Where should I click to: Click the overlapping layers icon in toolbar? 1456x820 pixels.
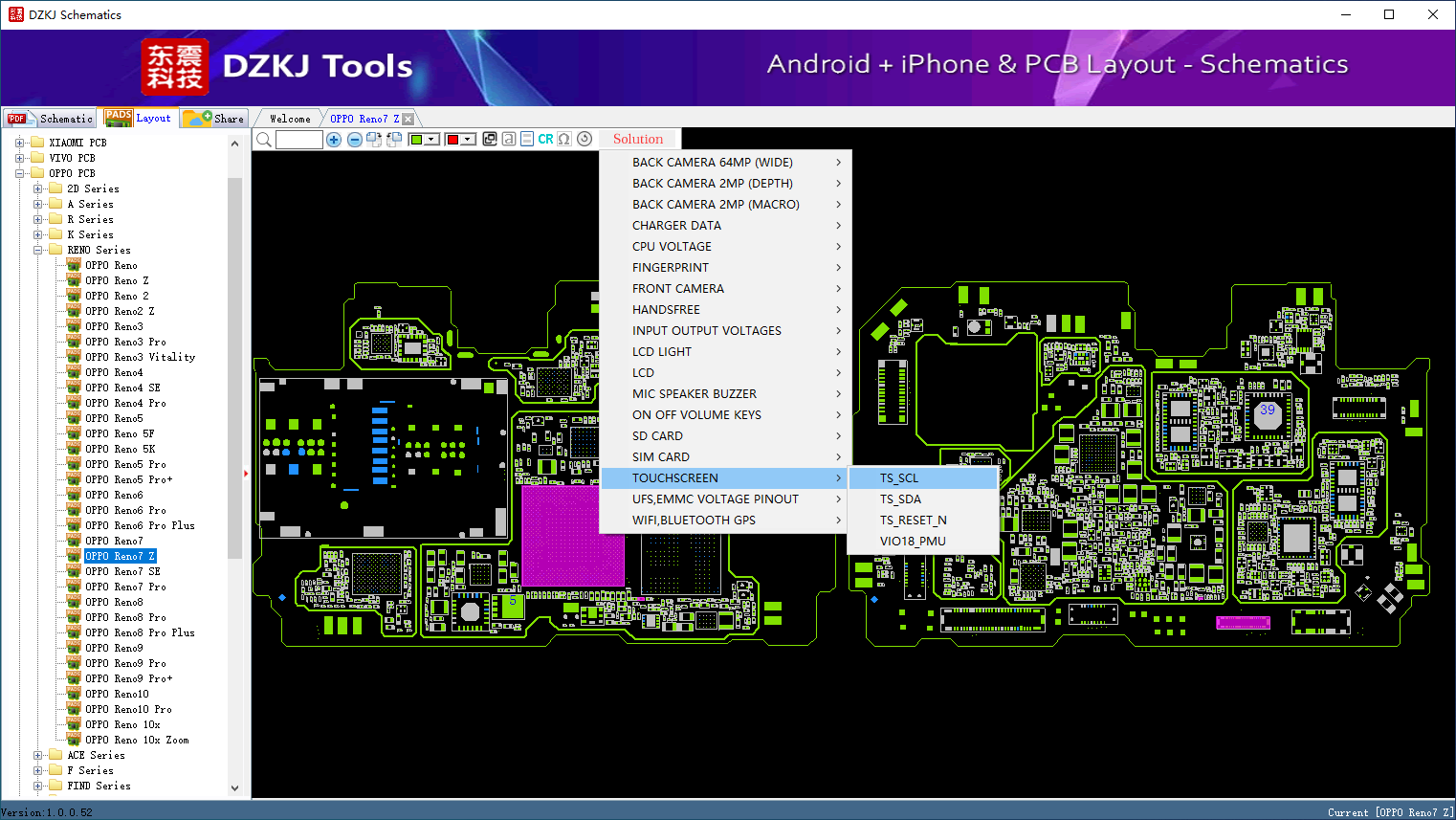pyautogui.click(x=490, y=139)
